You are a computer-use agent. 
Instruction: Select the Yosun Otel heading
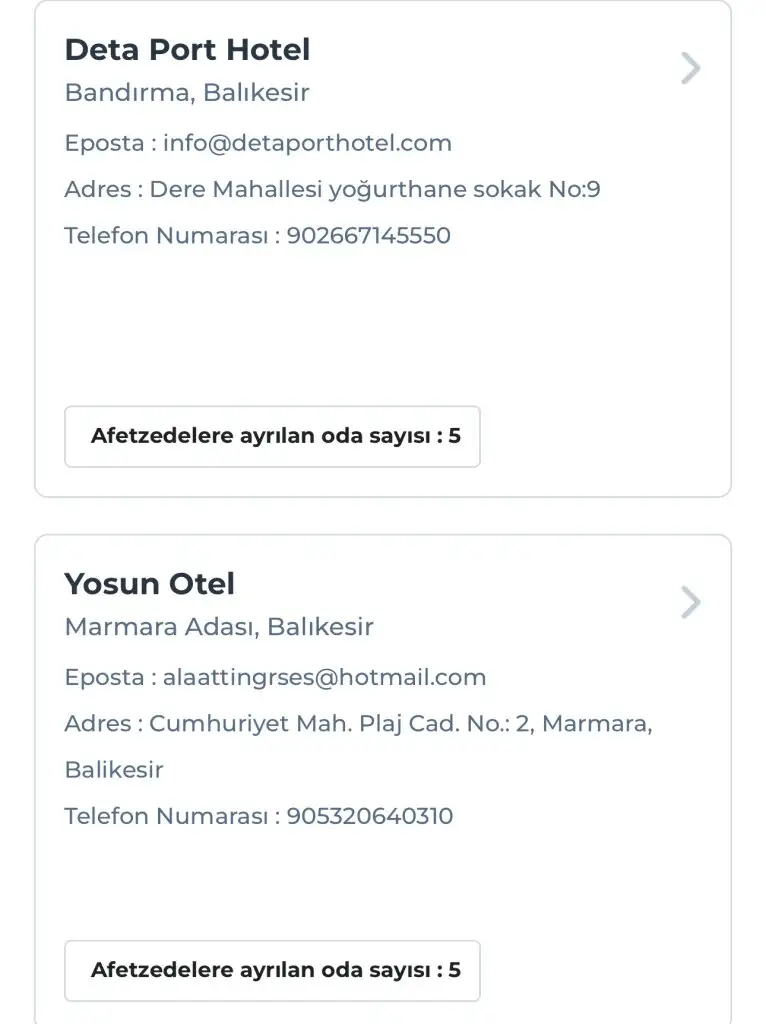(x=150, y=583)
